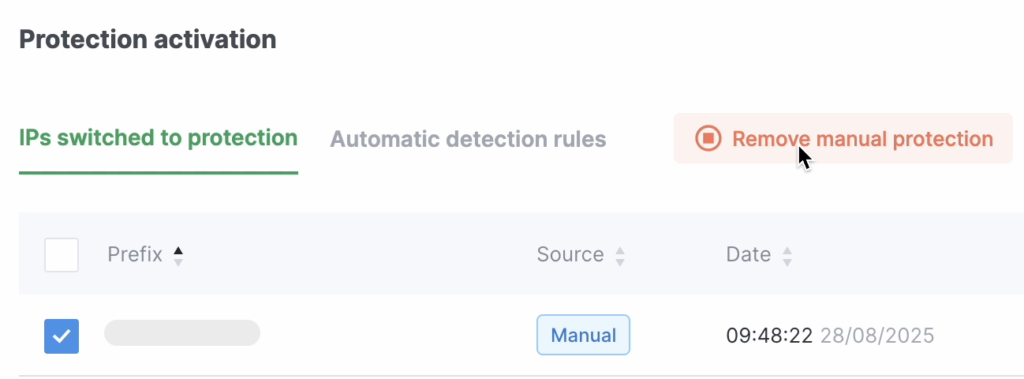
Task: Click the downward sort arrow beside Date
Action: point(787,261)
